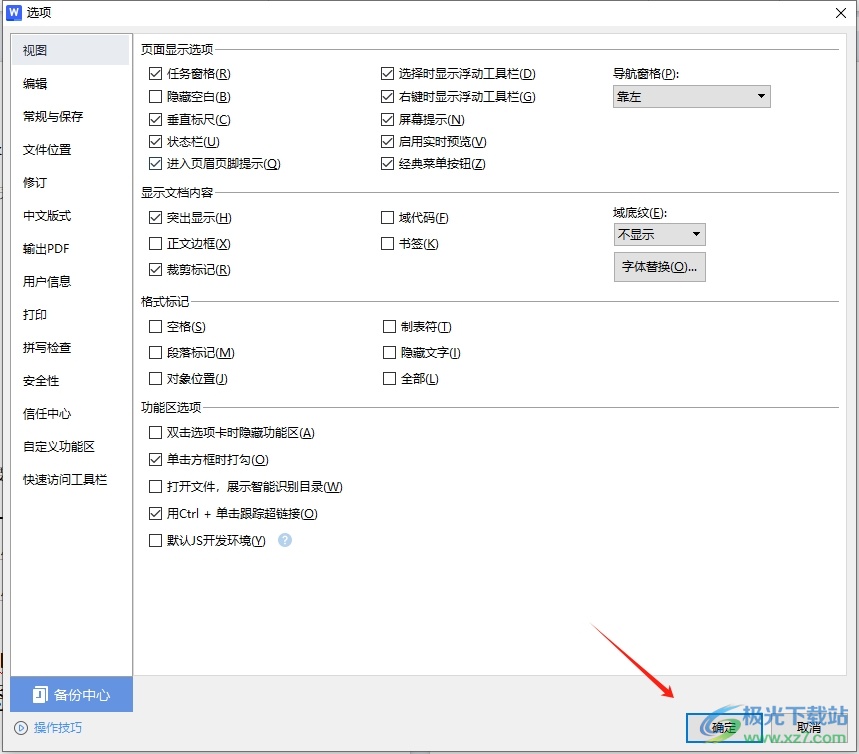The height and width of the screenshot is (754, 859).
Task: Close the 选项 dialog
Action: click(x=841, y=13)
